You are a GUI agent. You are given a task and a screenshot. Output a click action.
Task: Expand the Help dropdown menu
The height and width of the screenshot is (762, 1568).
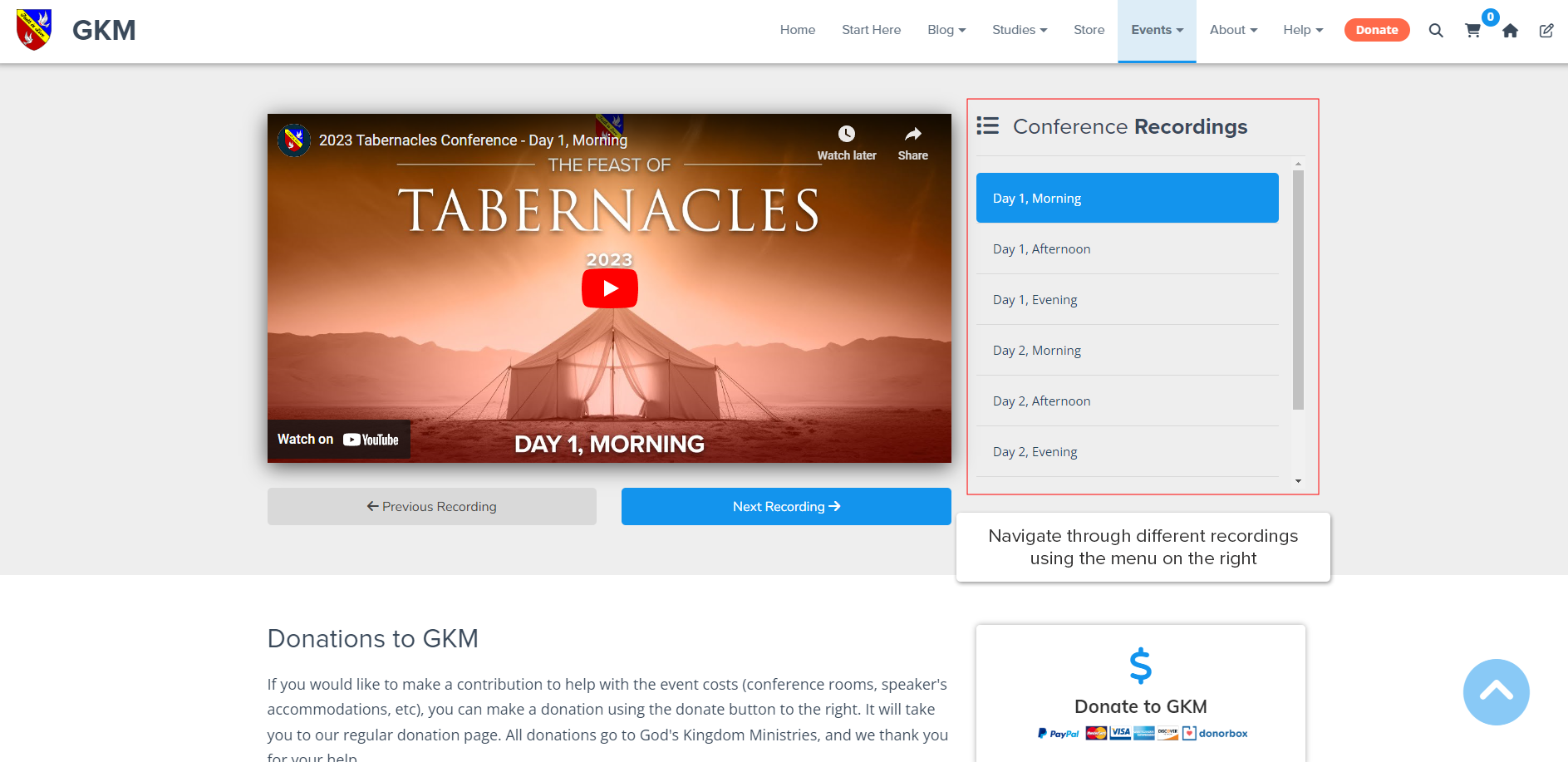click(1303, 30)
